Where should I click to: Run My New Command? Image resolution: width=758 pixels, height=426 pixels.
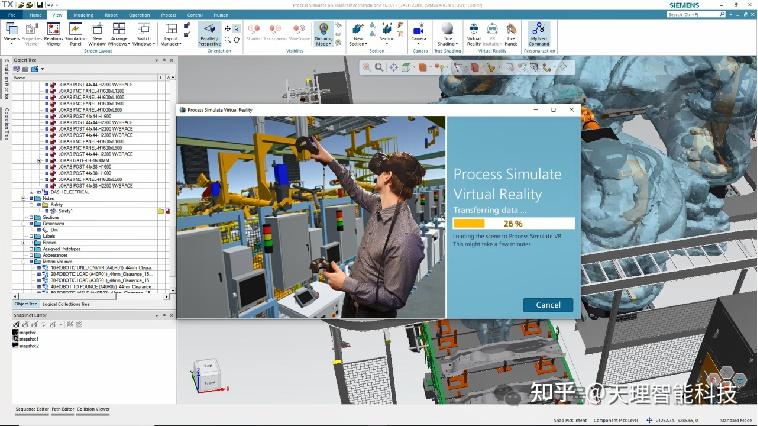[x=539, y=33]
